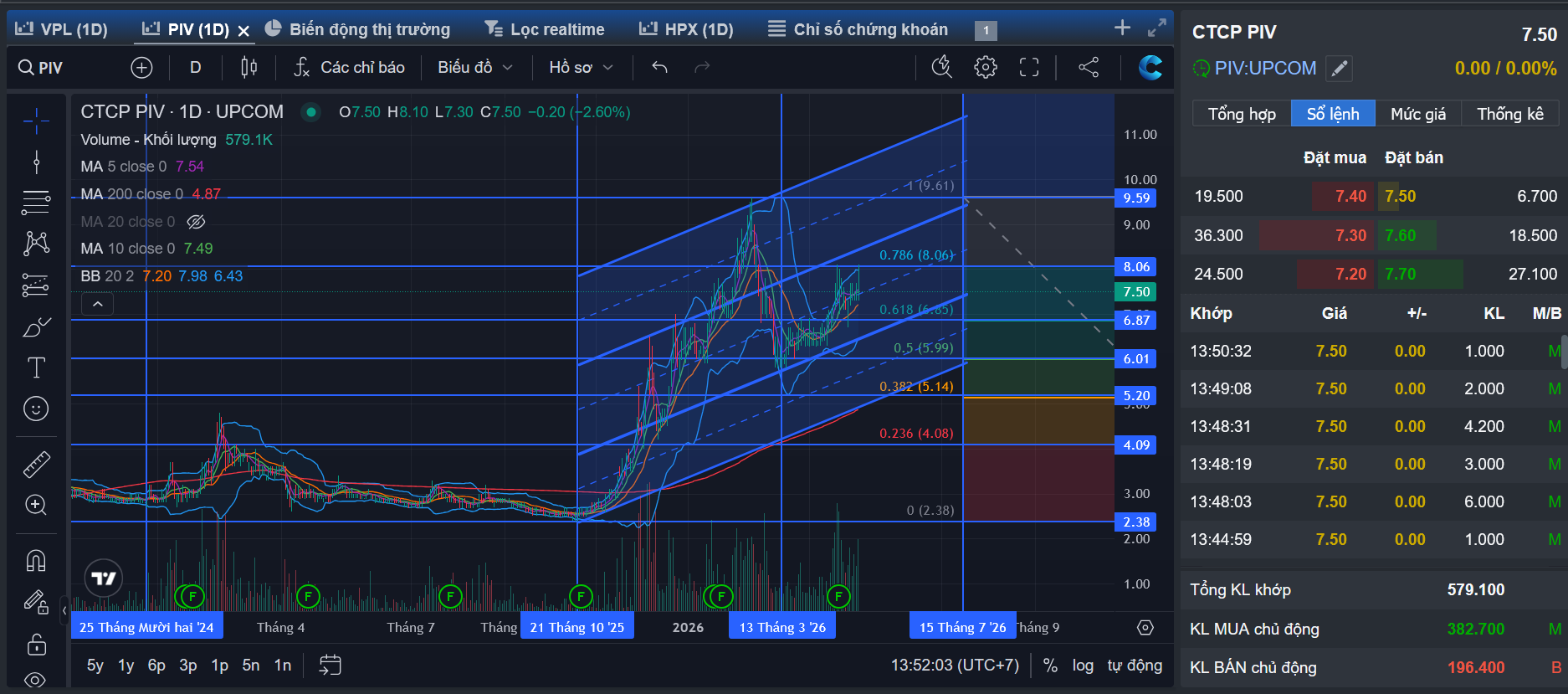Image resolution: width=1568 pixels, height=694 pixels.
Task: Expand the 'Hồ sơ' dropdown
Action: pos(582,67)
